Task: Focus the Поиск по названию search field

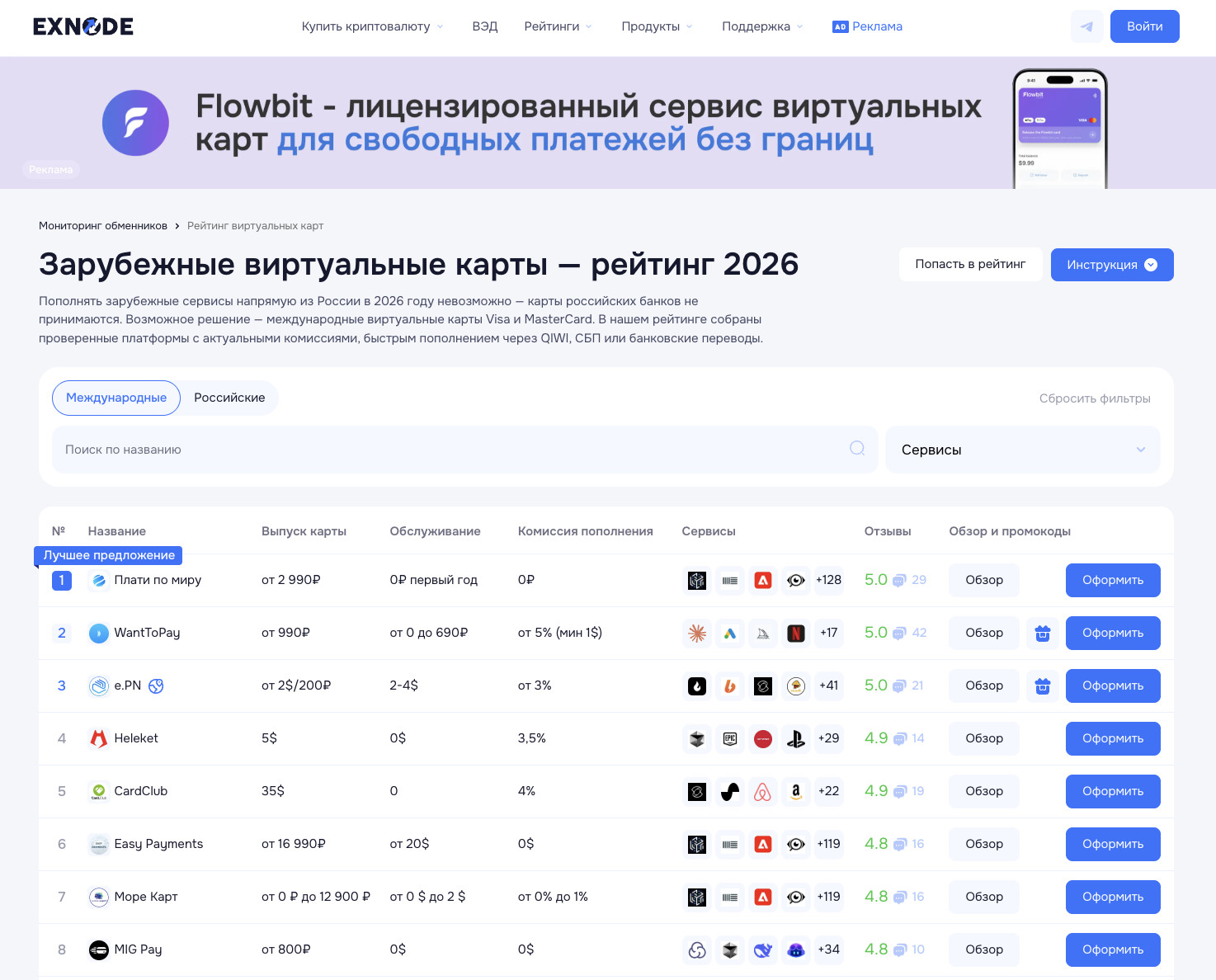Action: 464,450
